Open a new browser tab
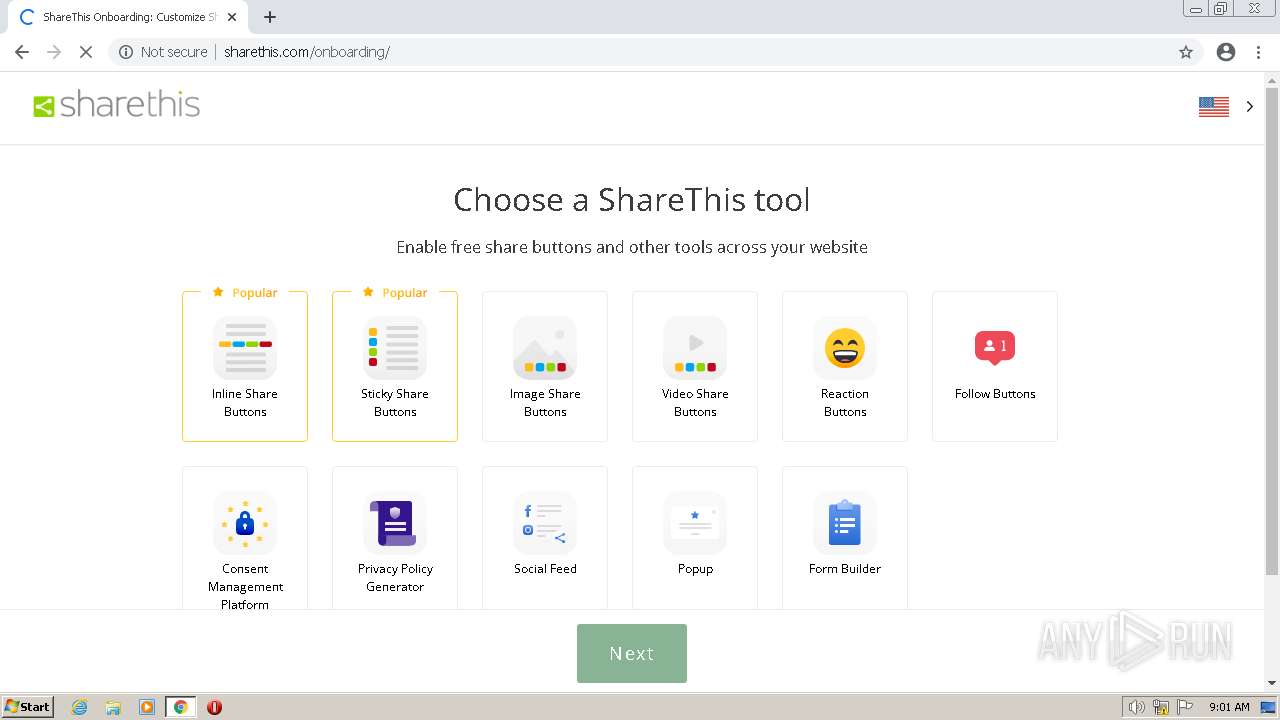 [270, 17]
